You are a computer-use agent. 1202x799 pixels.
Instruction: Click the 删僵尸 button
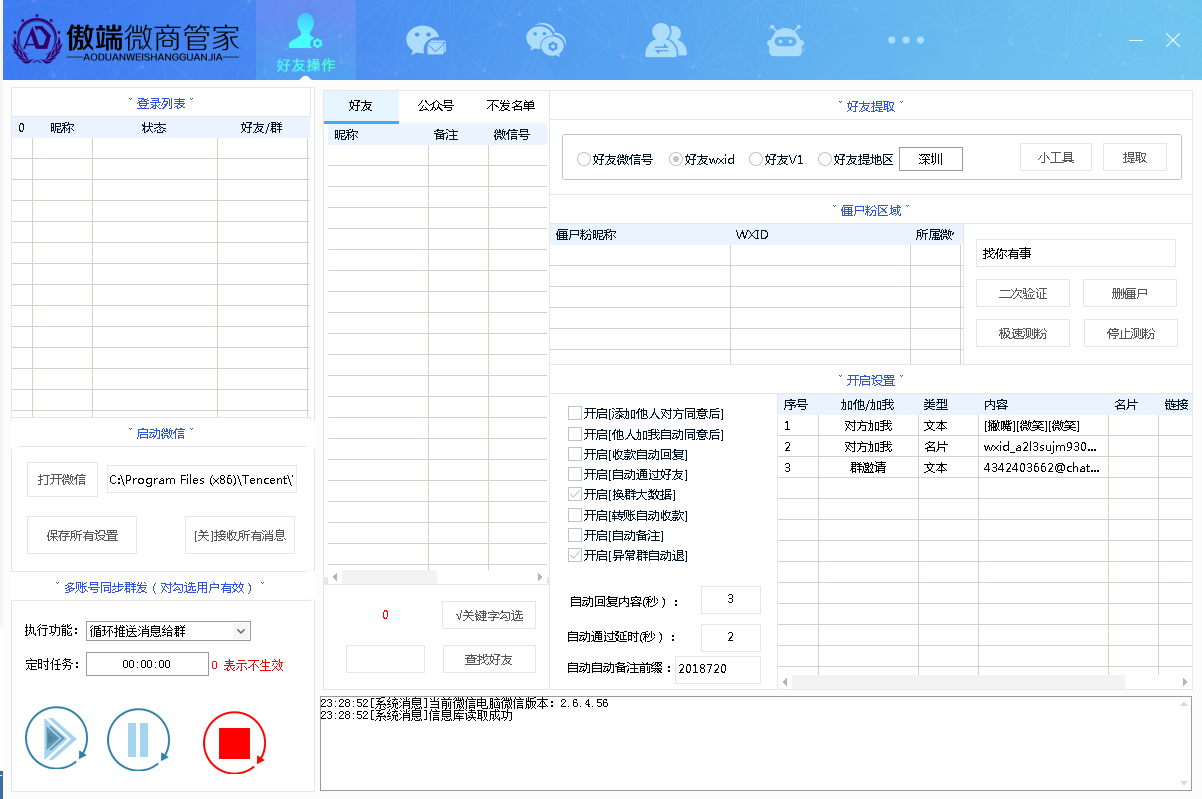pyautogui.click(x=1130, y=293)
